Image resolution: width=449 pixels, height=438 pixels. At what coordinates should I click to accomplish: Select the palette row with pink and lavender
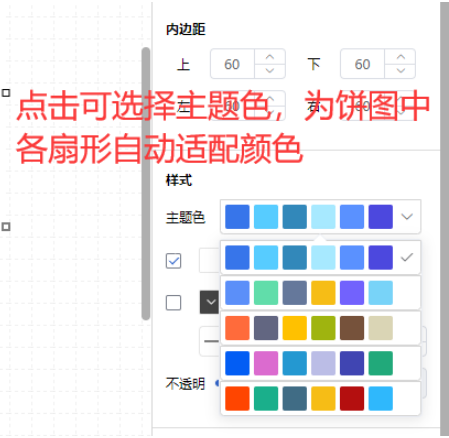320,363
